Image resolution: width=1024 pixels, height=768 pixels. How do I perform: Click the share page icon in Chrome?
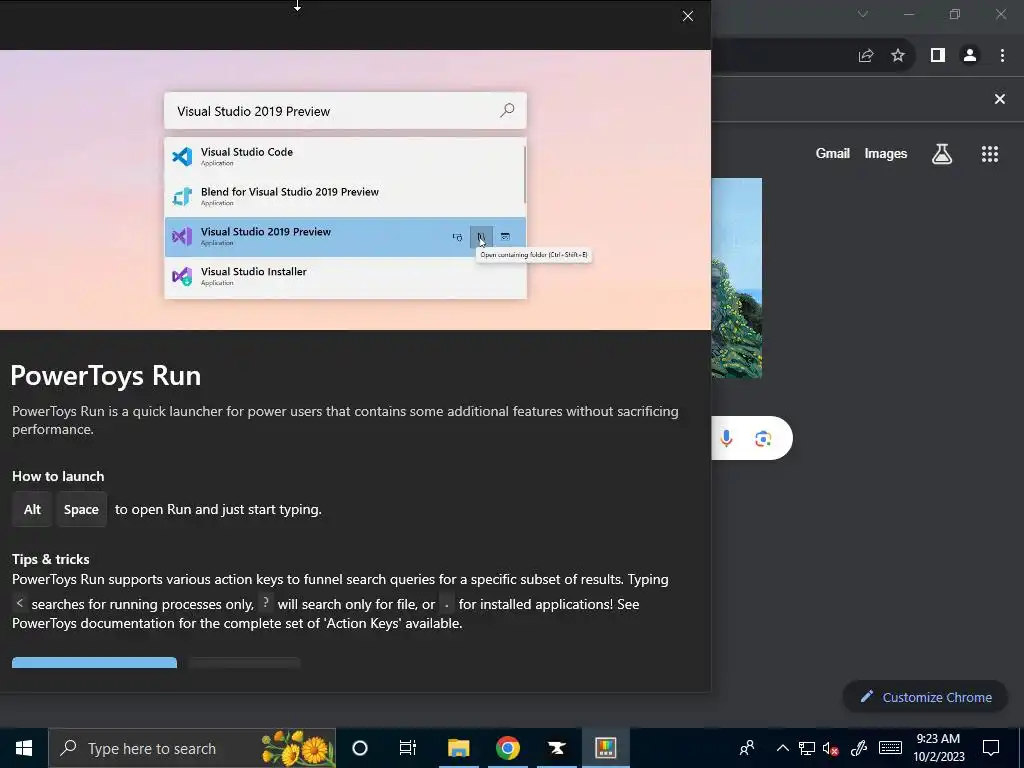866,56
